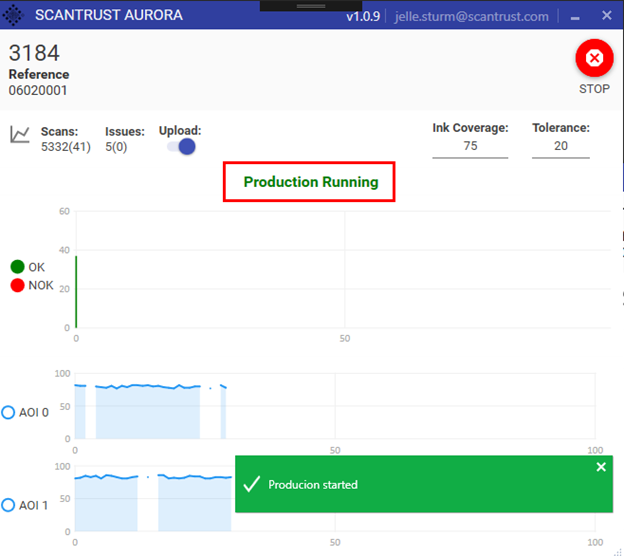Click the Scantrust Aurora logo icon

[13, 15]
